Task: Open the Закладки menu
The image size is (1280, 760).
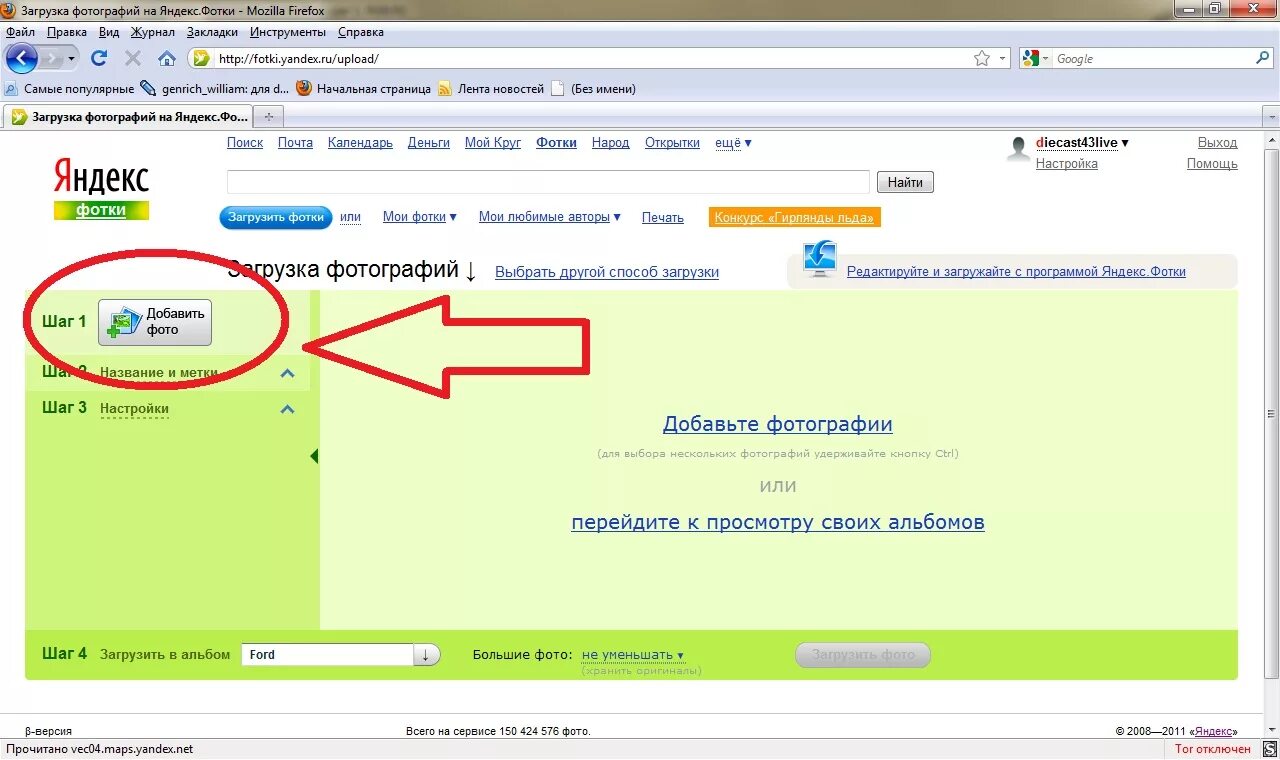Action: point(212,32)
